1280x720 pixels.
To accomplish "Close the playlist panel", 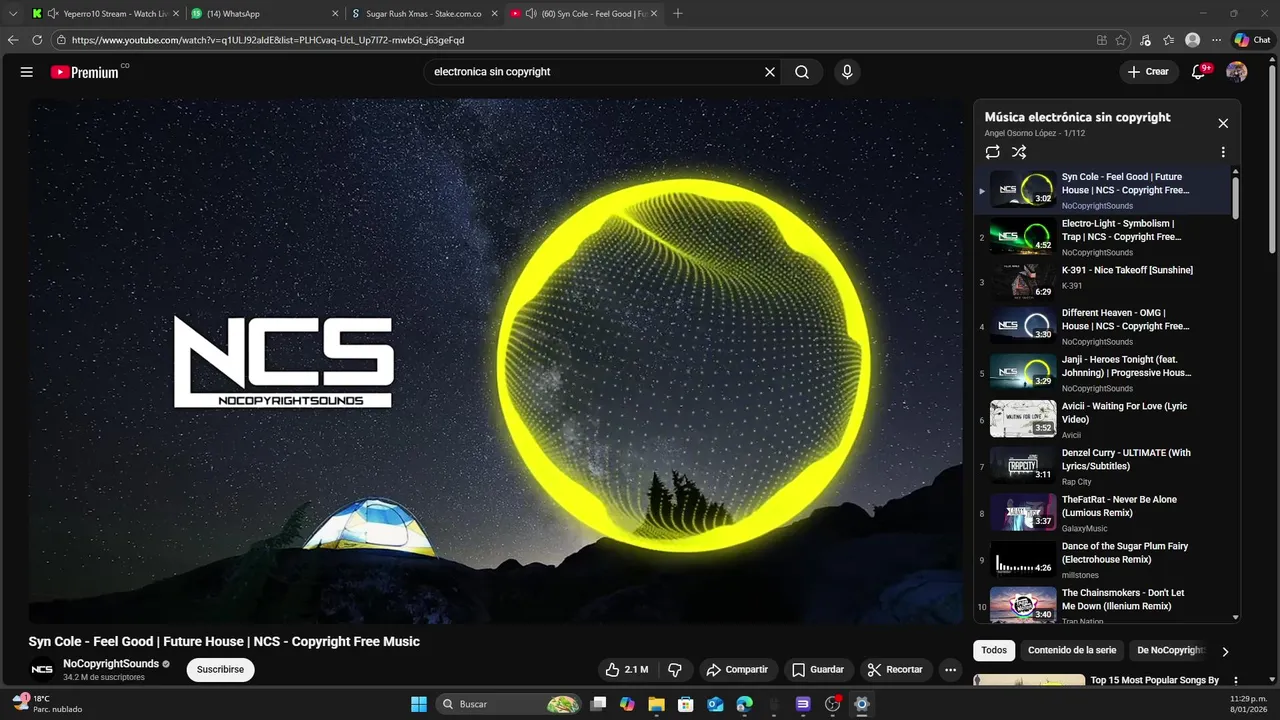I will tap(1223, 123).
